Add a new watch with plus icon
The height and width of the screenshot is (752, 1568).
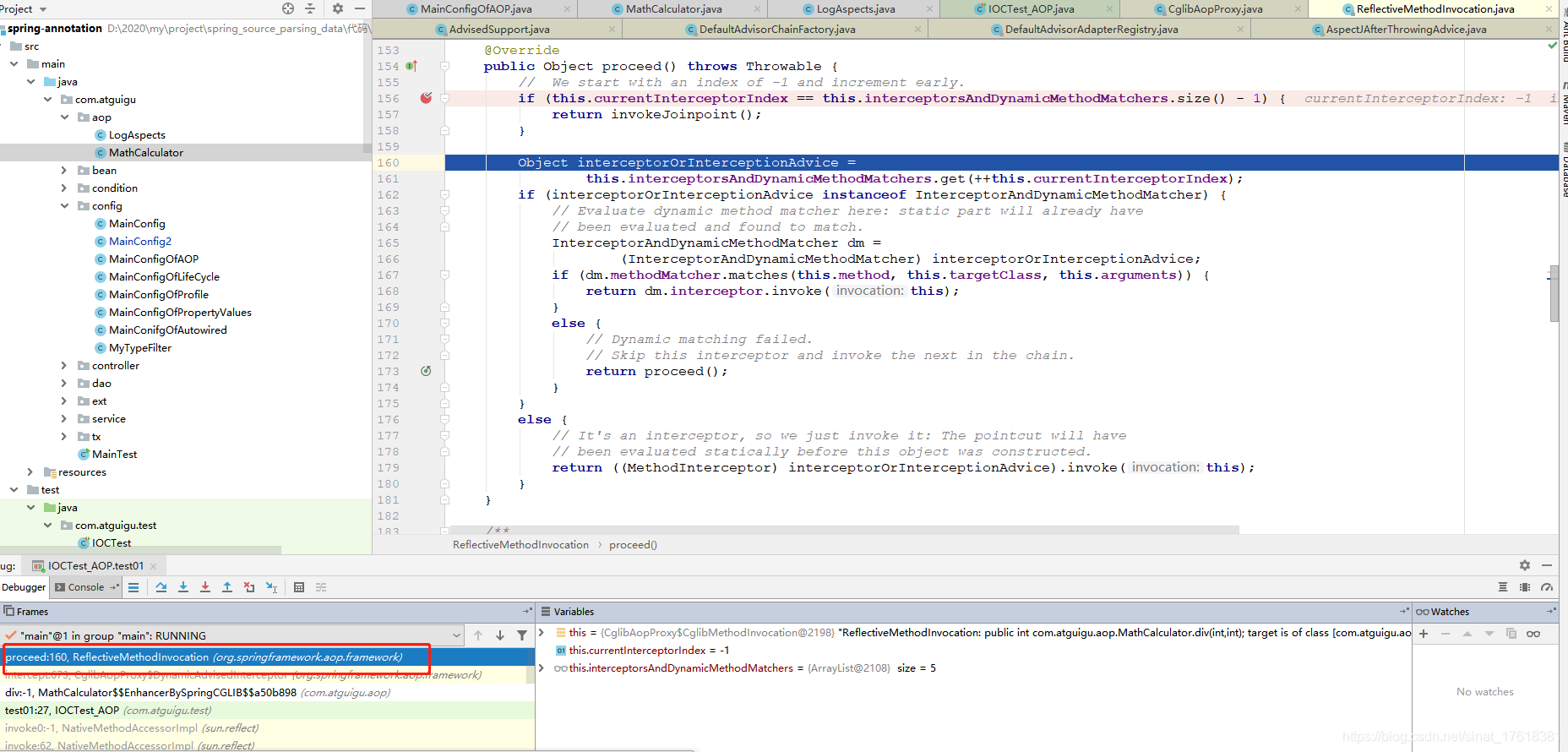coord(1424,634)
